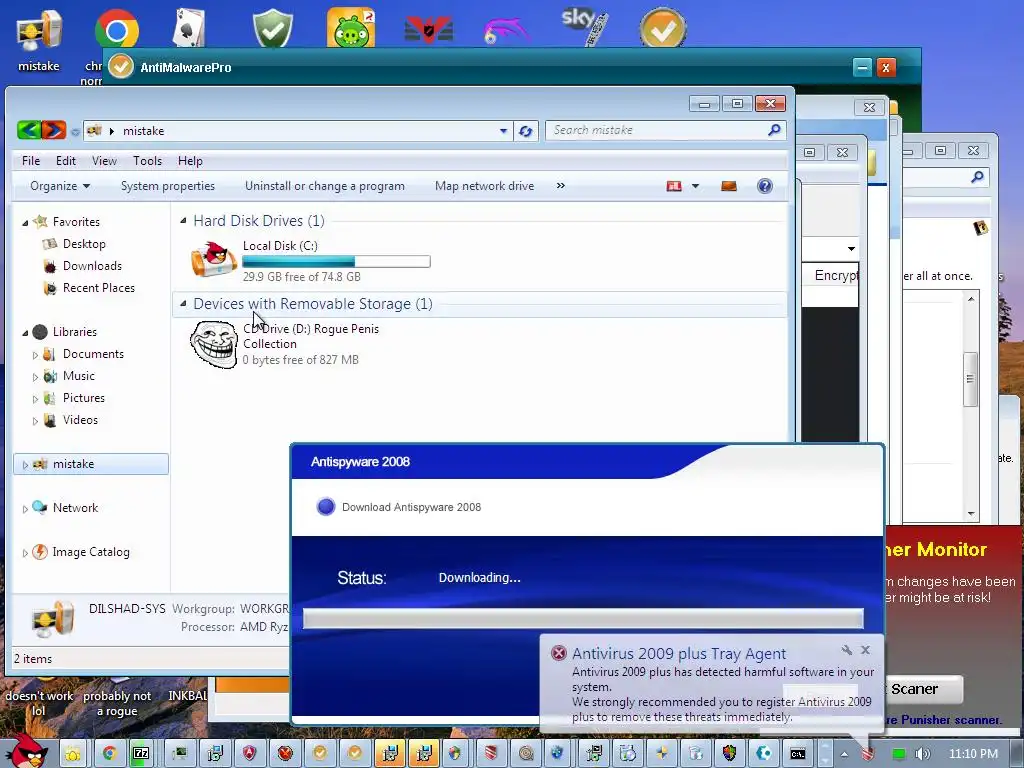Go forward with the orange arrow button
This screenshot has height=768, width=1024.
click(x=54, y=130)
